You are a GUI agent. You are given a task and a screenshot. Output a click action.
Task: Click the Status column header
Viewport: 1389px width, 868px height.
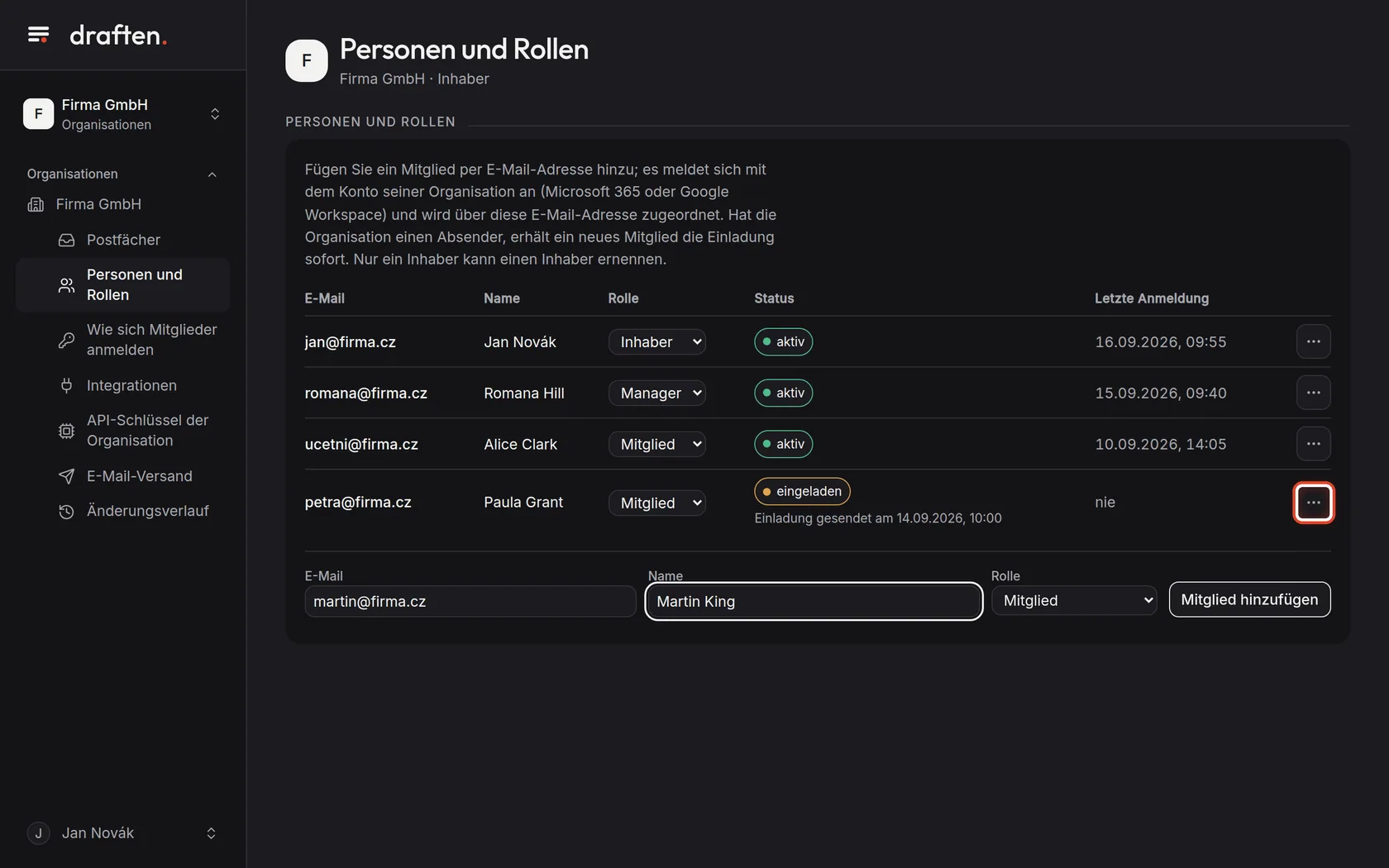(774, 298)
